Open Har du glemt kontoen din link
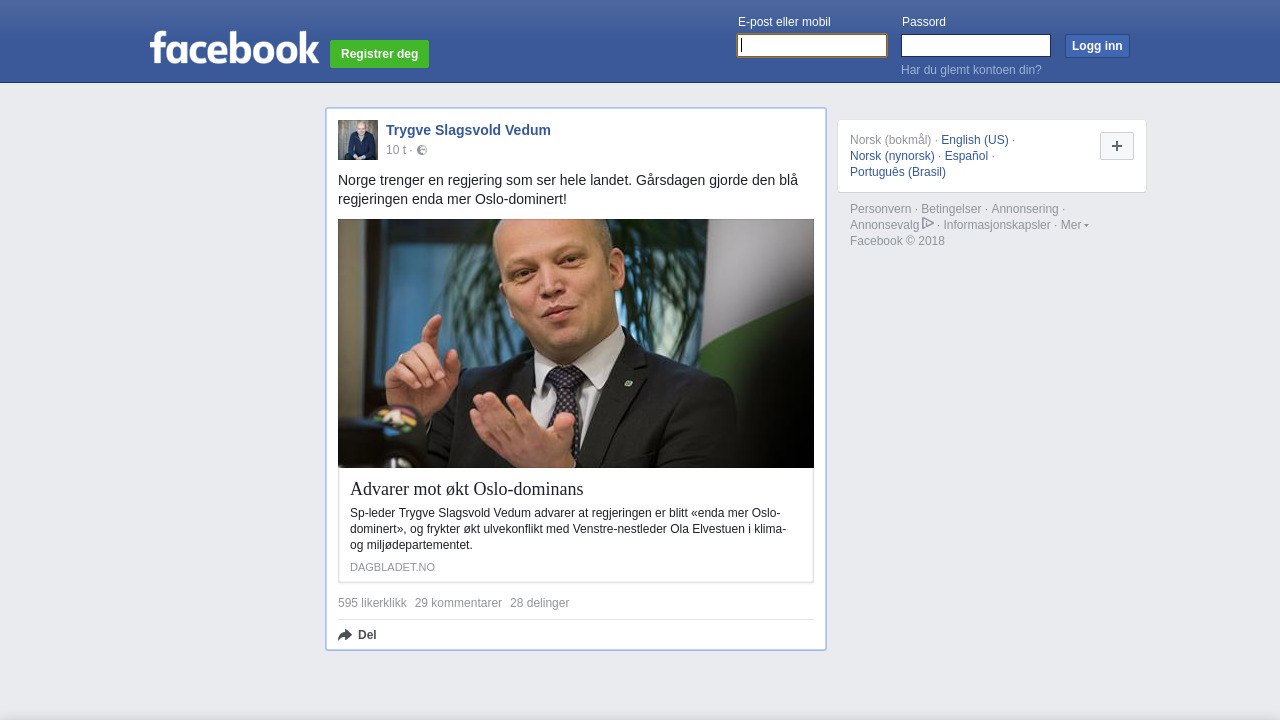Viewport: 1280px width, 720px height. [x=971, y=70]
